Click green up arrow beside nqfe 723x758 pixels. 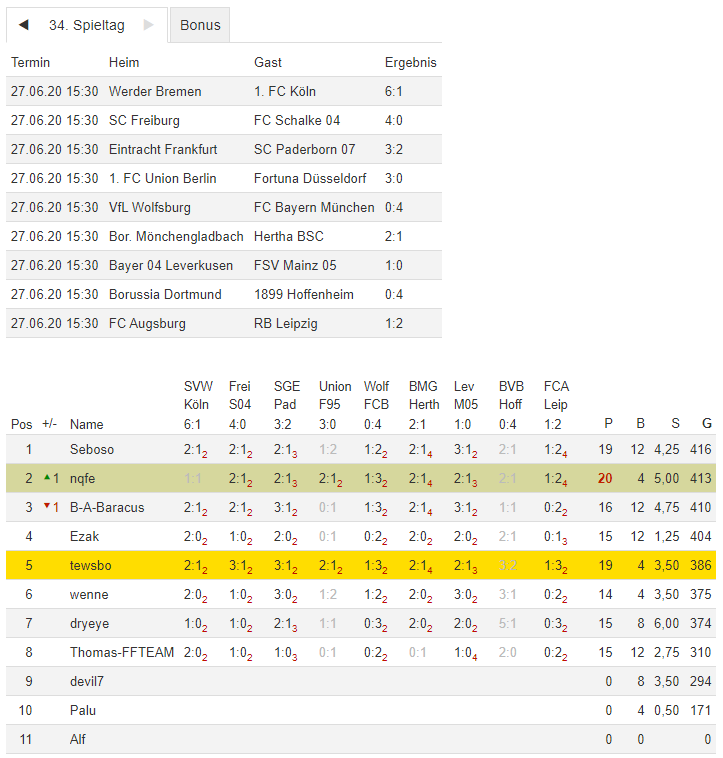pos(47,477)
